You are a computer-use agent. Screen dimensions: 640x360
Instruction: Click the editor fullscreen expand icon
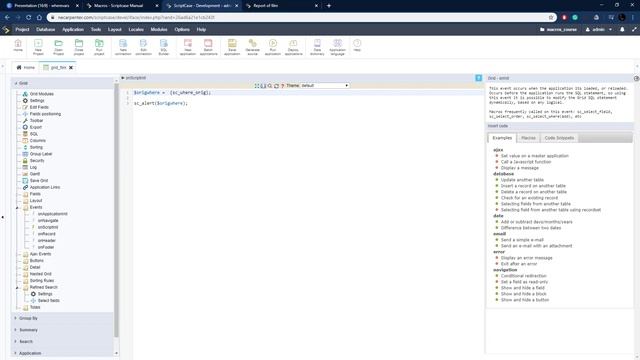pyautogui.click(x=257, y=86)
